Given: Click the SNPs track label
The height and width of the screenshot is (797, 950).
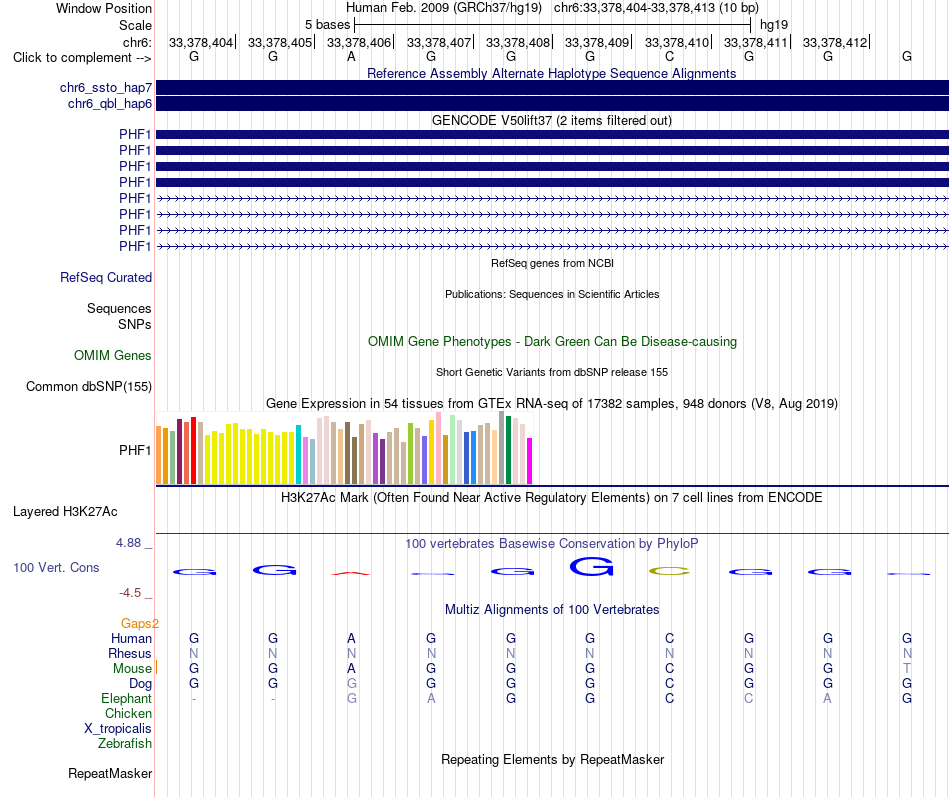Looking at the screenshot, I should click(x=135, y=324).
